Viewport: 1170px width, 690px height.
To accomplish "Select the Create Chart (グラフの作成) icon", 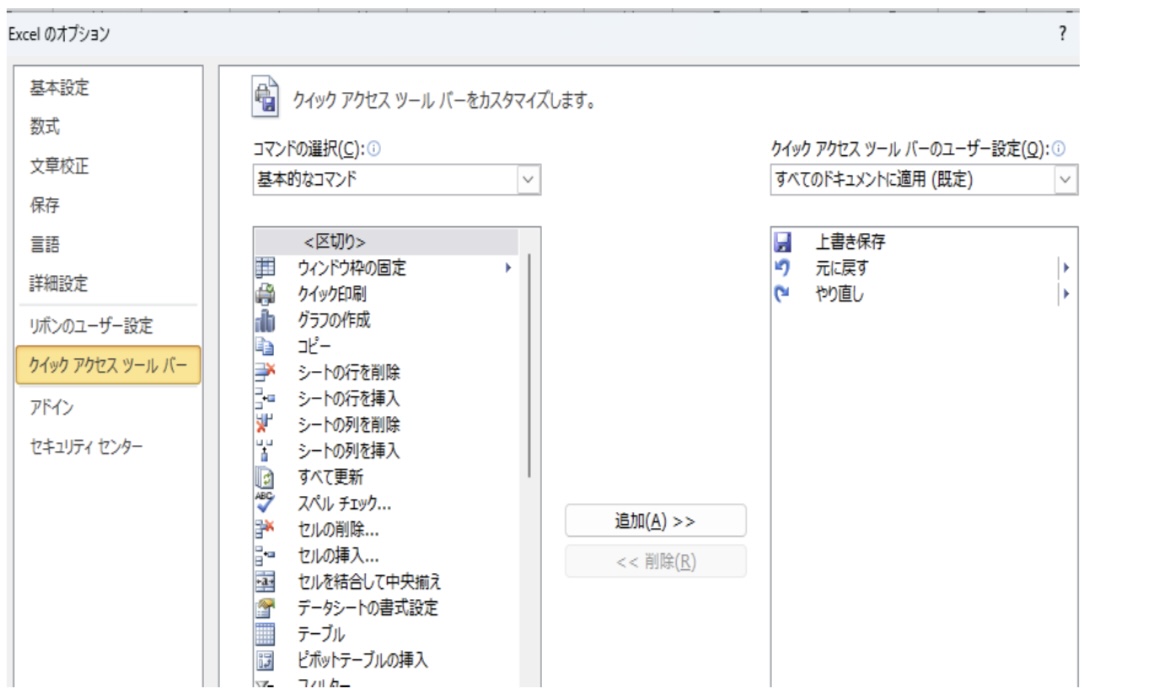I will coord(265,320).
